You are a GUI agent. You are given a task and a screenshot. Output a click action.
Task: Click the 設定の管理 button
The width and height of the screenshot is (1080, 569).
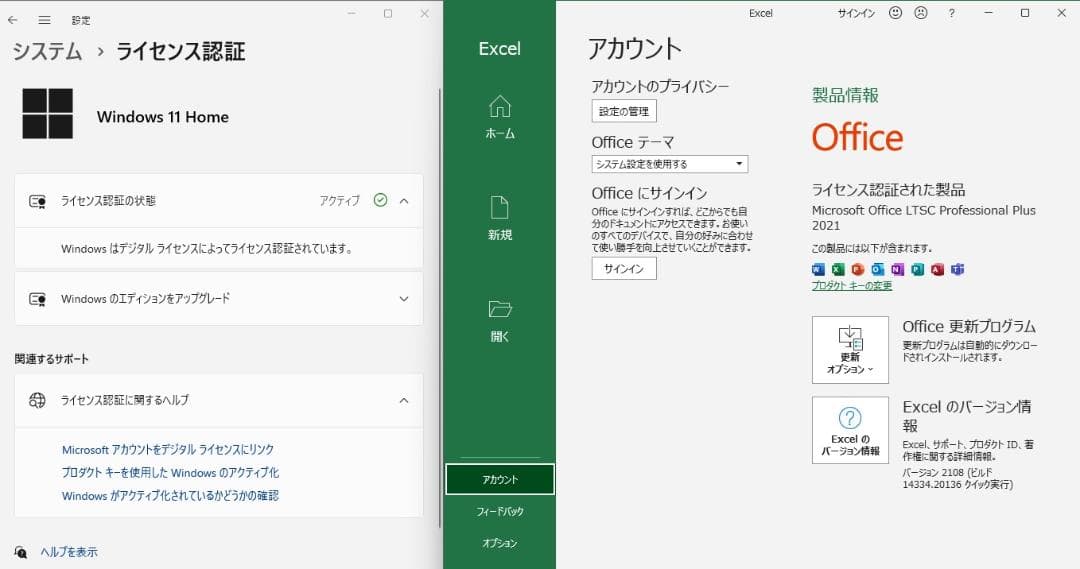624,111
